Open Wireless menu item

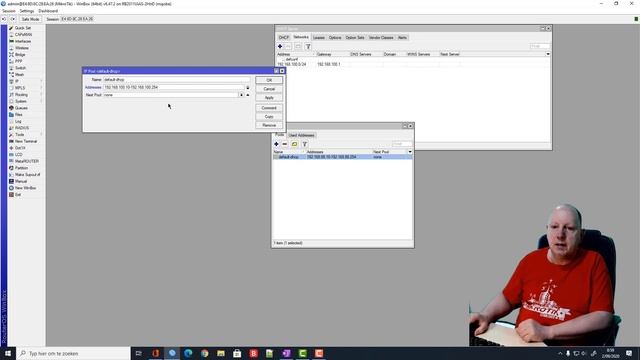pos(22,48)
